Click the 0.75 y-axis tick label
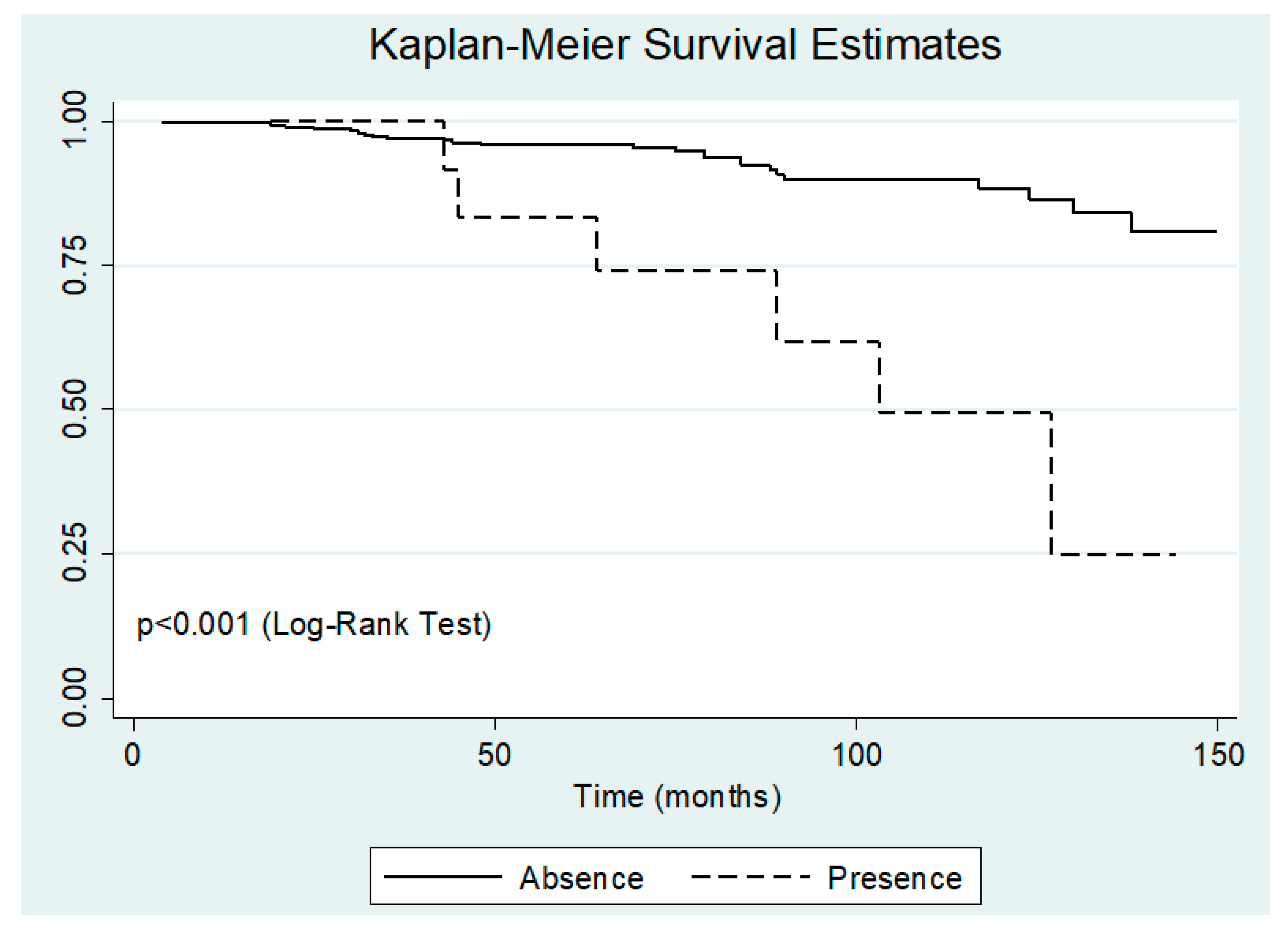Screen dimensions: 1288x930 (x=74, y=265)
